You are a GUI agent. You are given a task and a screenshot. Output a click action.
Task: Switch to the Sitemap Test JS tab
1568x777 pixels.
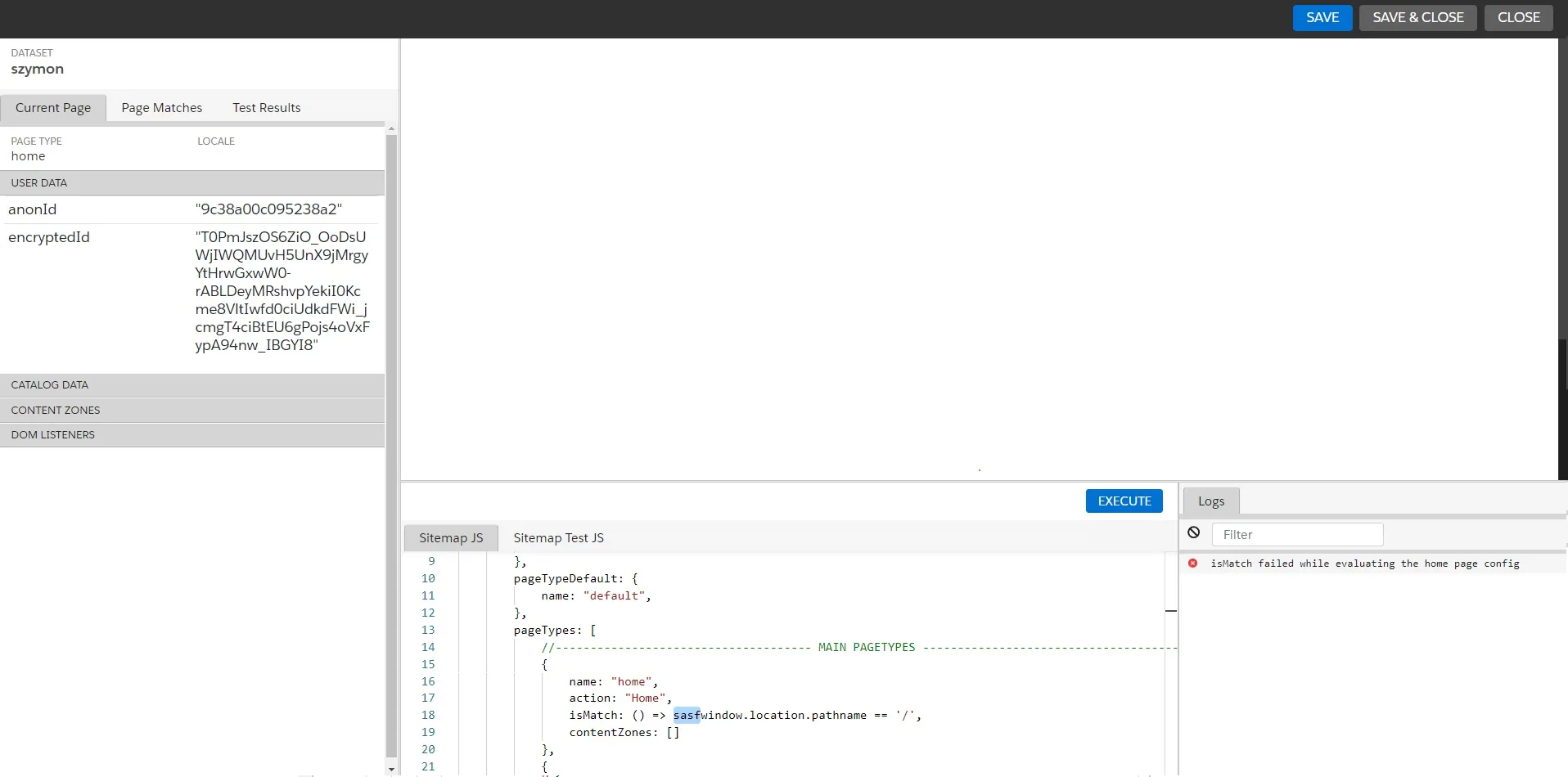[558, 538]
